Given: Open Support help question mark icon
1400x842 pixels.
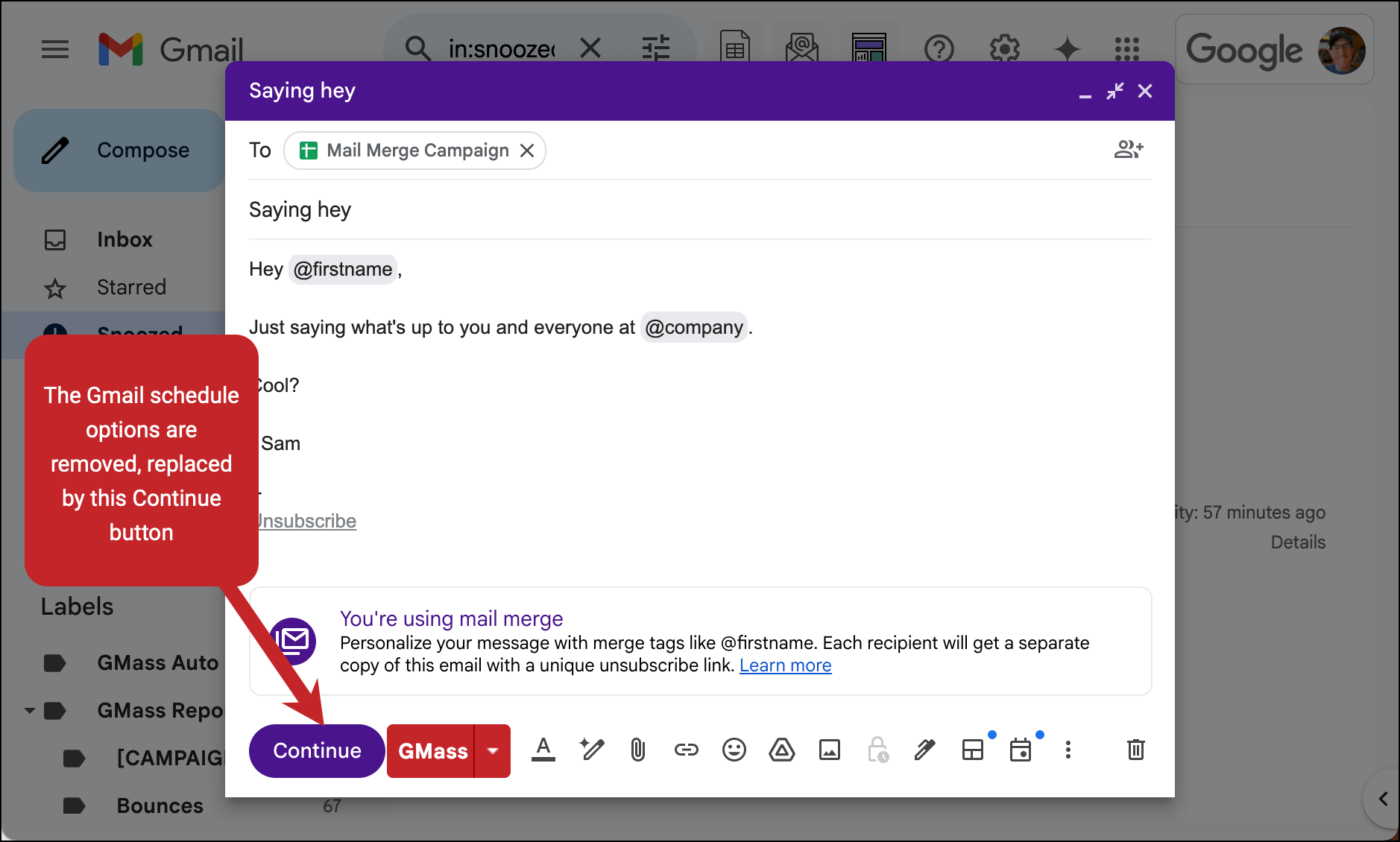Looking at the screenshot, I should [939, 49].
